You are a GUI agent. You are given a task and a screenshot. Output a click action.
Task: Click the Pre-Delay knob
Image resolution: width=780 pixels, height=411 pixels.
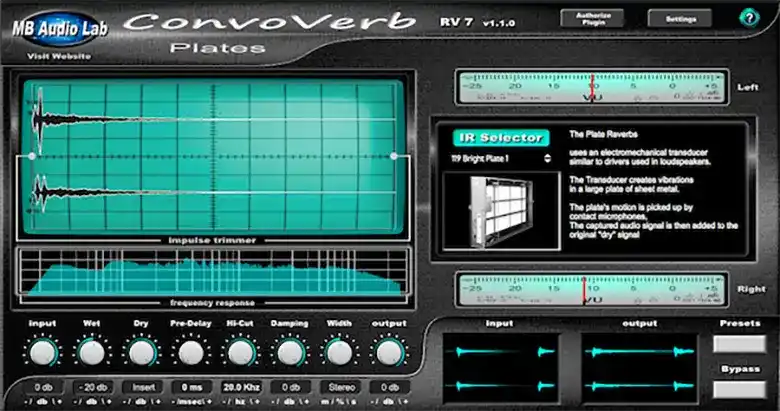tap(191, 353)
